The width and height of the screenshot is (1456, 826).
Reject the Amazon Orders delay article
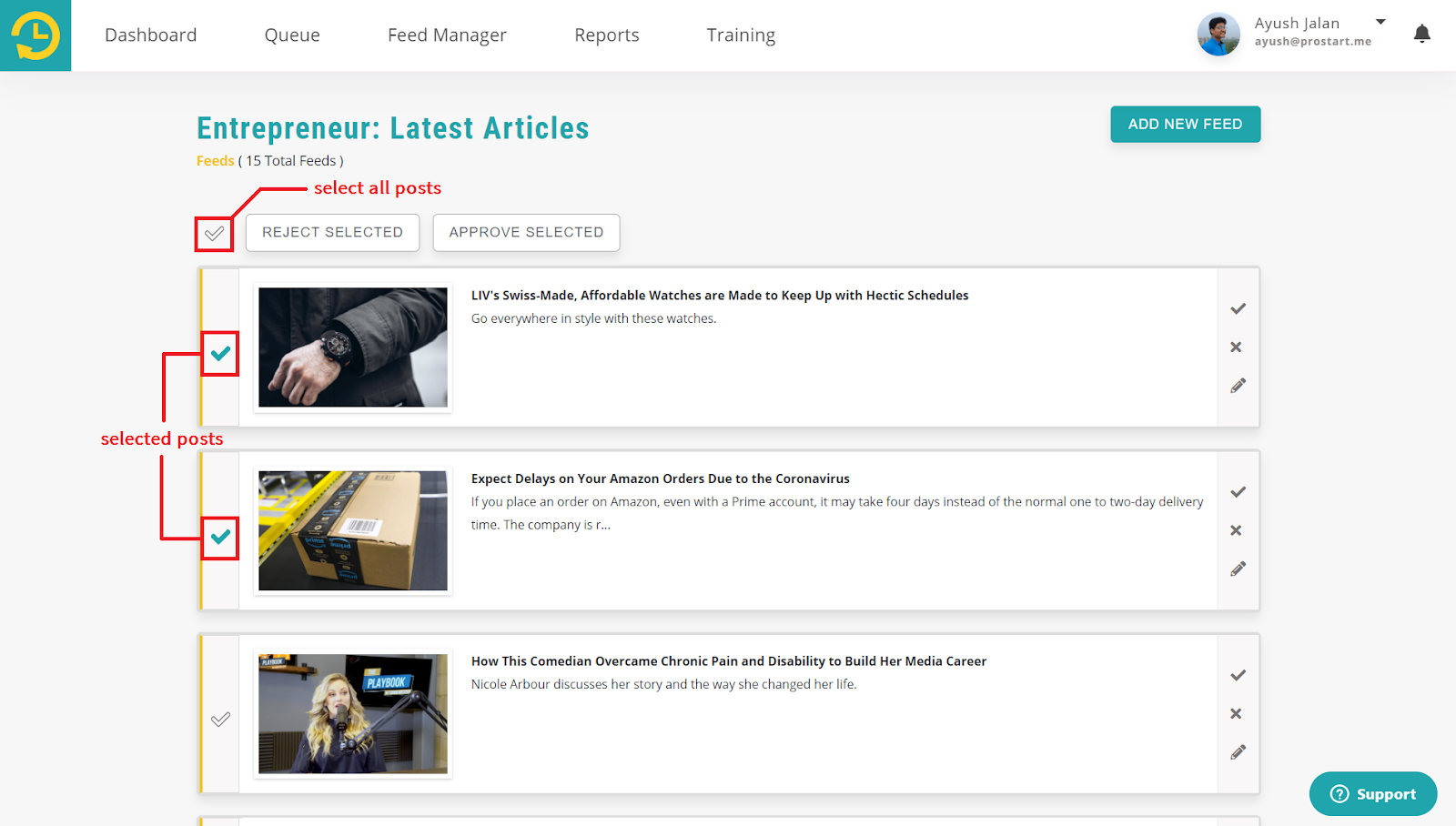tap(1236, 530)
